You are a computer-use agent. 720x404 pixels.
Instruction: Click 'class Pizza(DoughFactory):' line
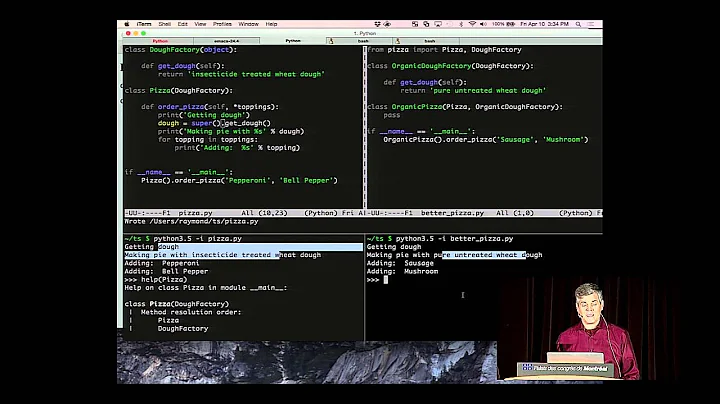[x=179, y=90]
